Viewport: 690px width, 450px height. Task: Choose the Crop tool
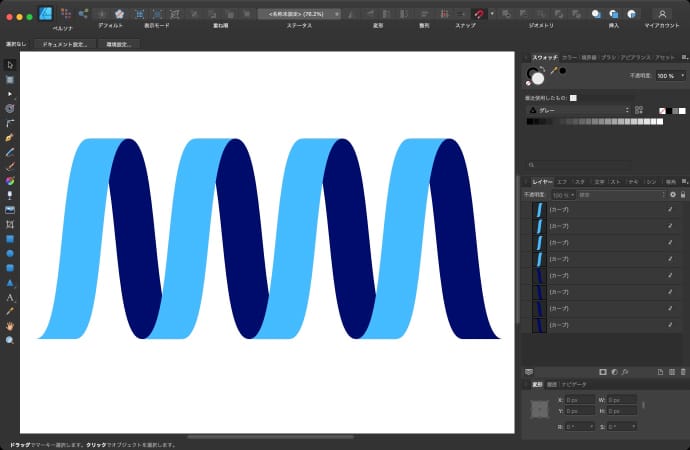tap(10, 225)
